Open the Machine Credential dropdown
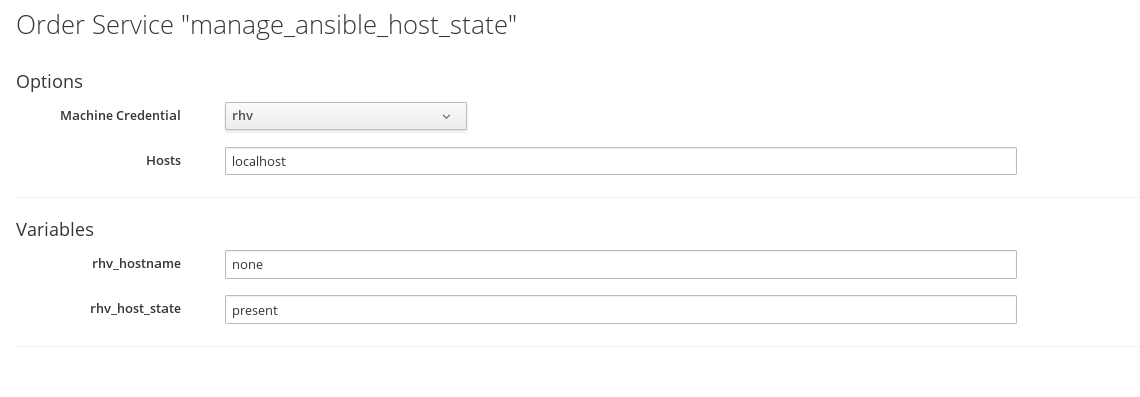The width and height of the screenshot is (1140, 397). [345, 116]
